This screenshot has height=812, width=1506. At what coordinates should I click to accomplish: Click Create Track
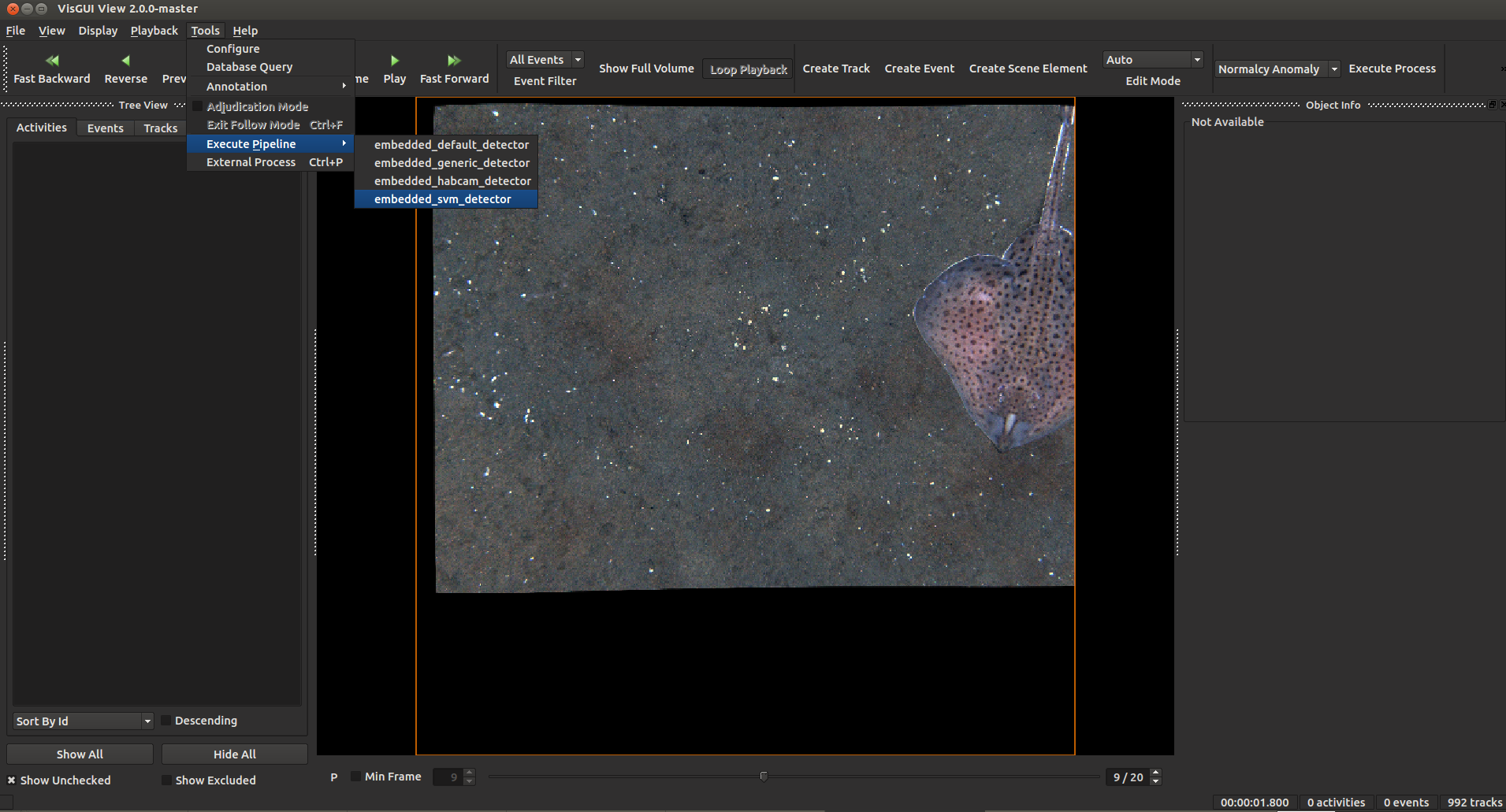point(836,69)
